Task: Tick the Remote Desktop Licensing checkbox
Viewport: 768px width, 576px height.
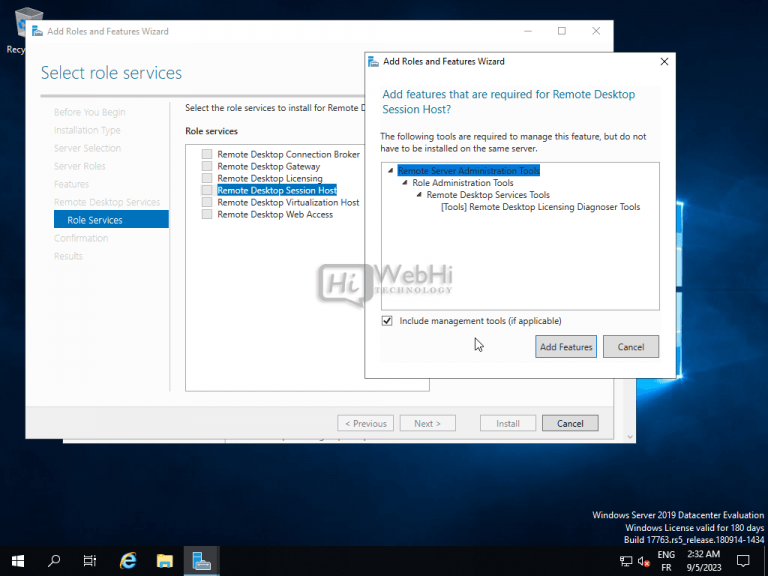Action: pos(207,179)
